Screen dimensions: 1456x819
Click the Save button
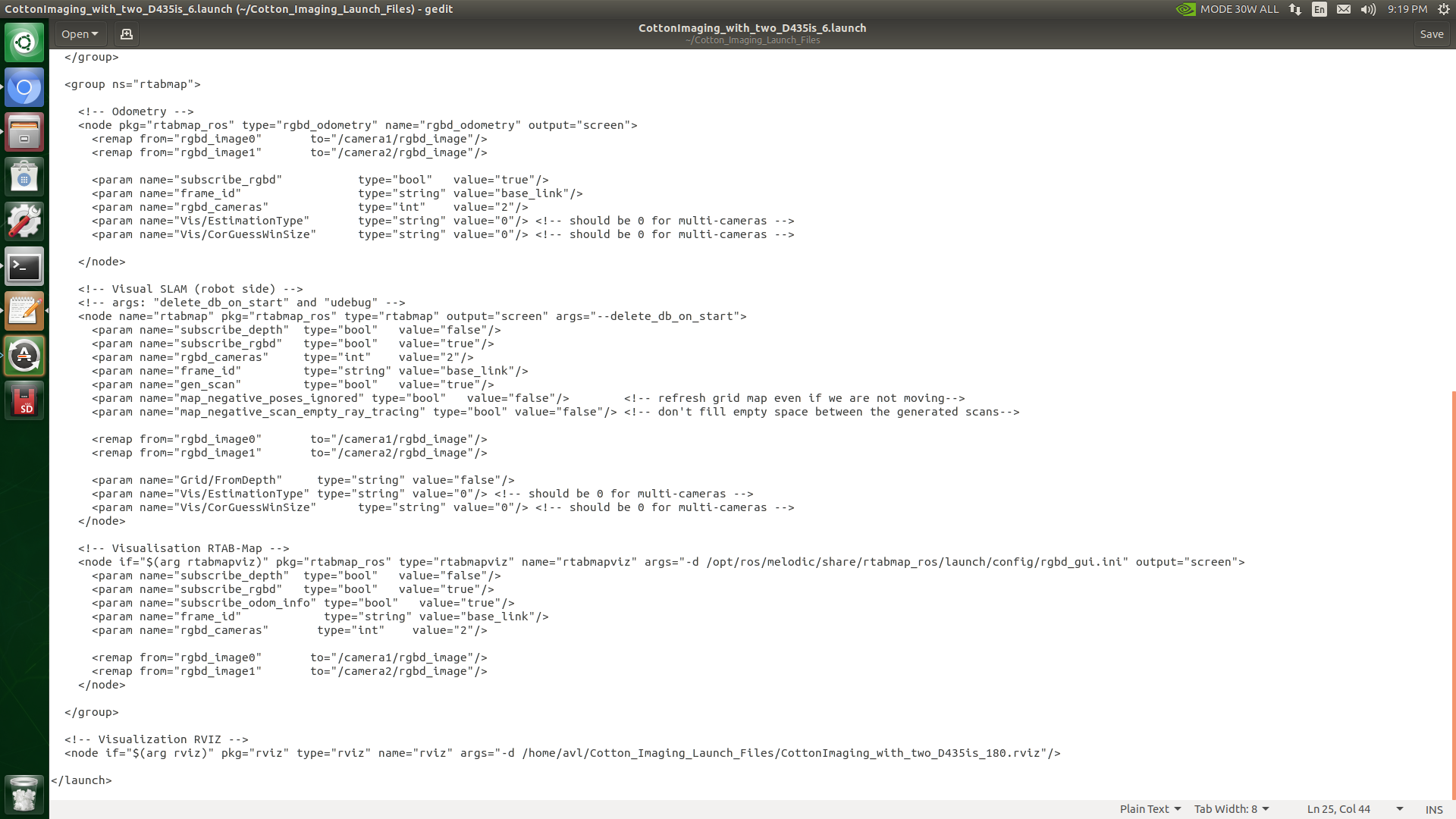[1431, 34]
